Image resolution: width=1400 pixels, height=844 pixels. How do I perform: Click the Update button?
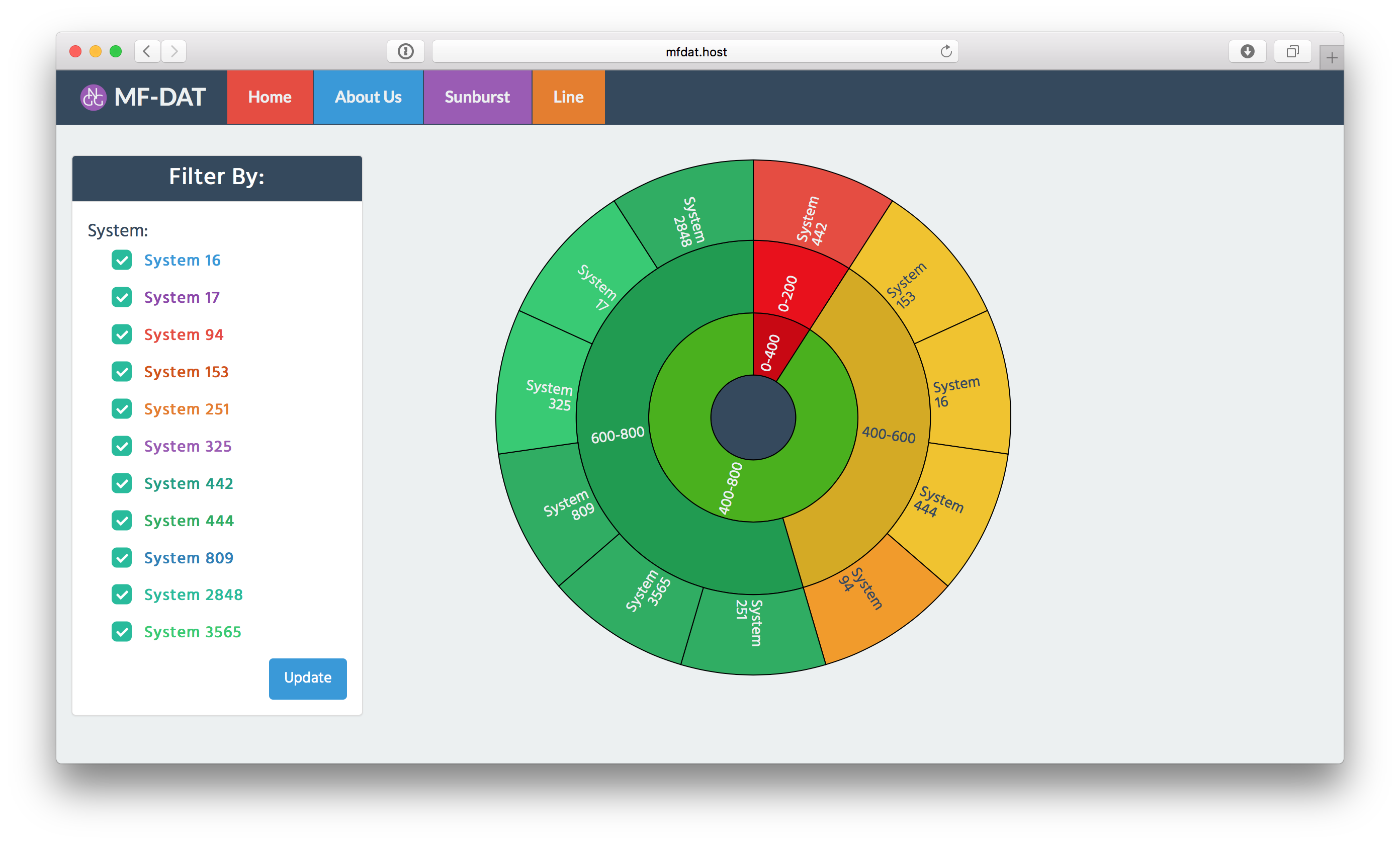click(308, 678)
